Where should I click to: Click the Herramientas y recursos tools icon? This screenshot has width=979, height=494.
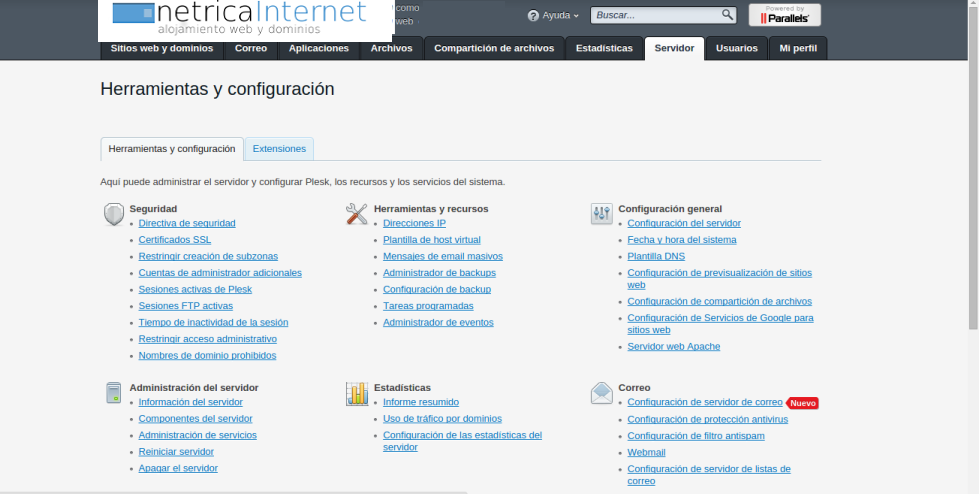click(357, 214)
